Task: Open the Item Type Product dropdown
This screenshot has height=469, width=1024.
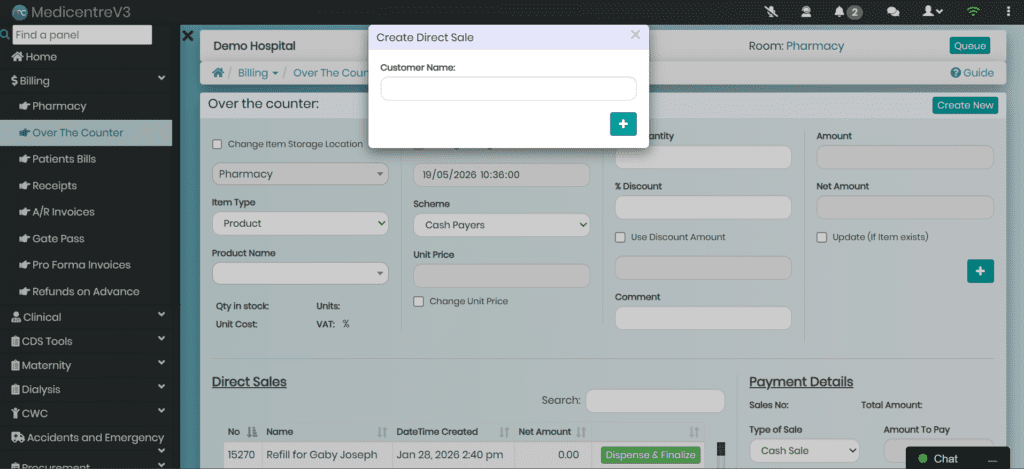Action: point(300,223)
